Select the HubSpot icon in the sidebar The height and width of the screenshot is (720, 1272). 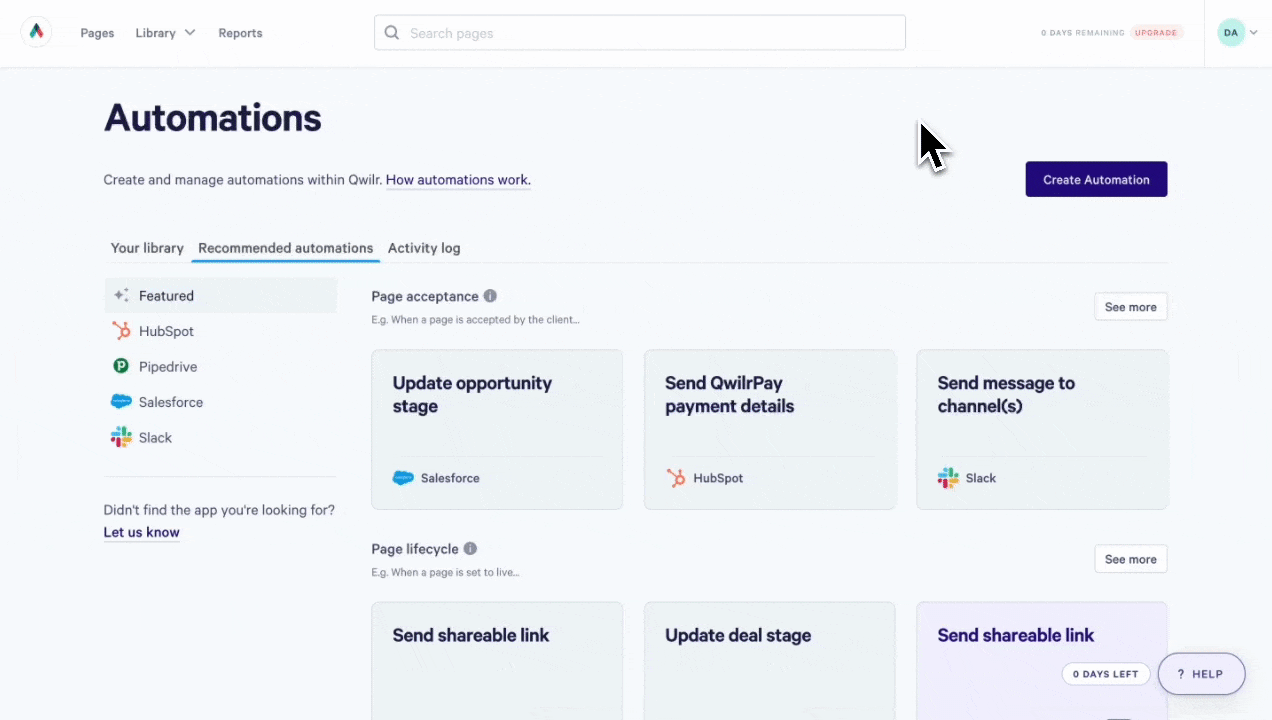(x=121, y=331)
